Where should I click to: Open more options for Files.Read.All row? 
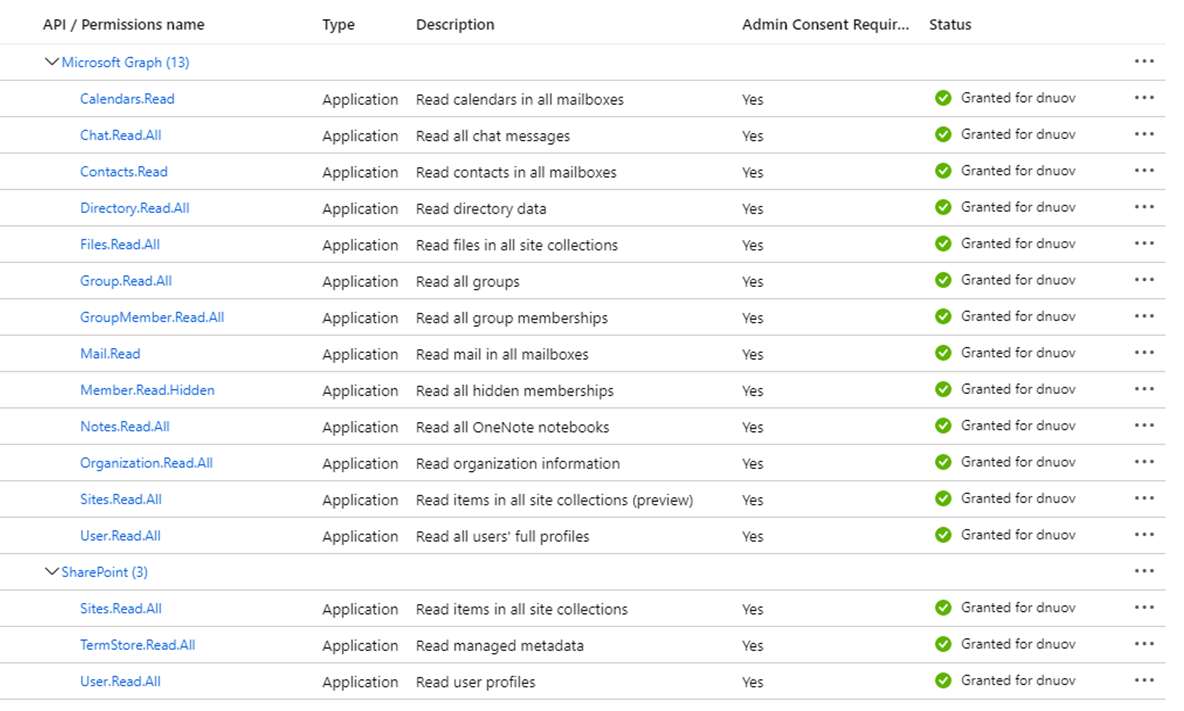1144,244
